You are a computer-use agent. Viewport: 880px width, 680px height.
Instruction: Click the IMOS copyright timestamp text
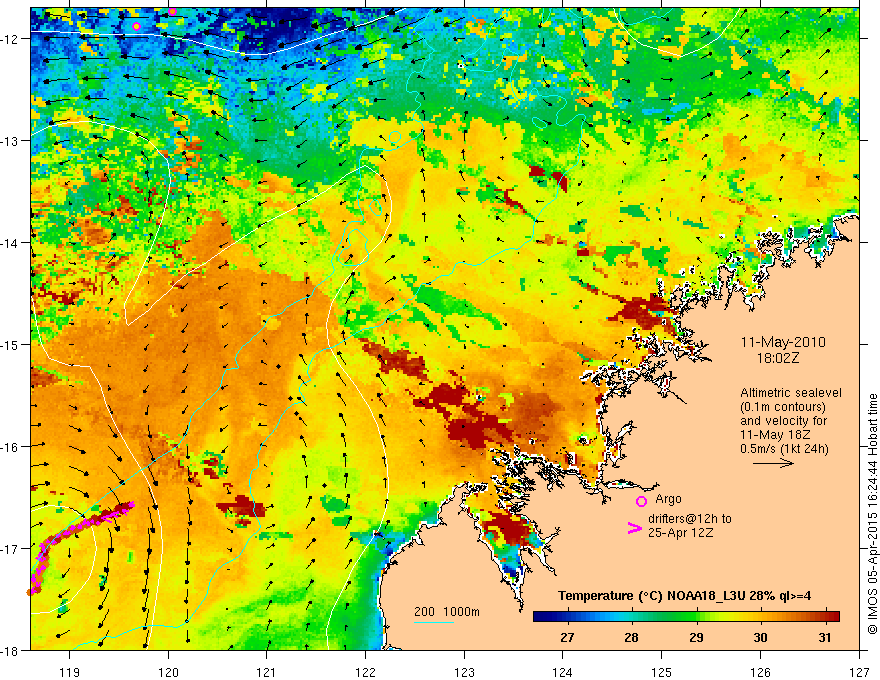tap(872, 514)
